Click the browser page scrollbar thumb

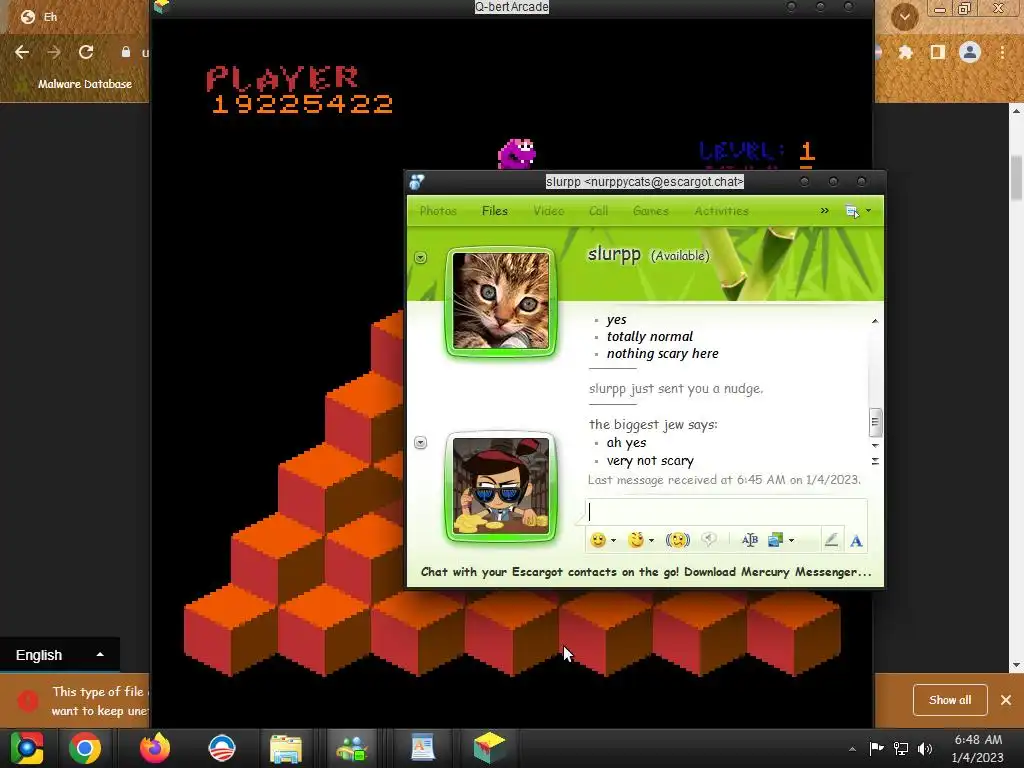tap(1016, 178)
